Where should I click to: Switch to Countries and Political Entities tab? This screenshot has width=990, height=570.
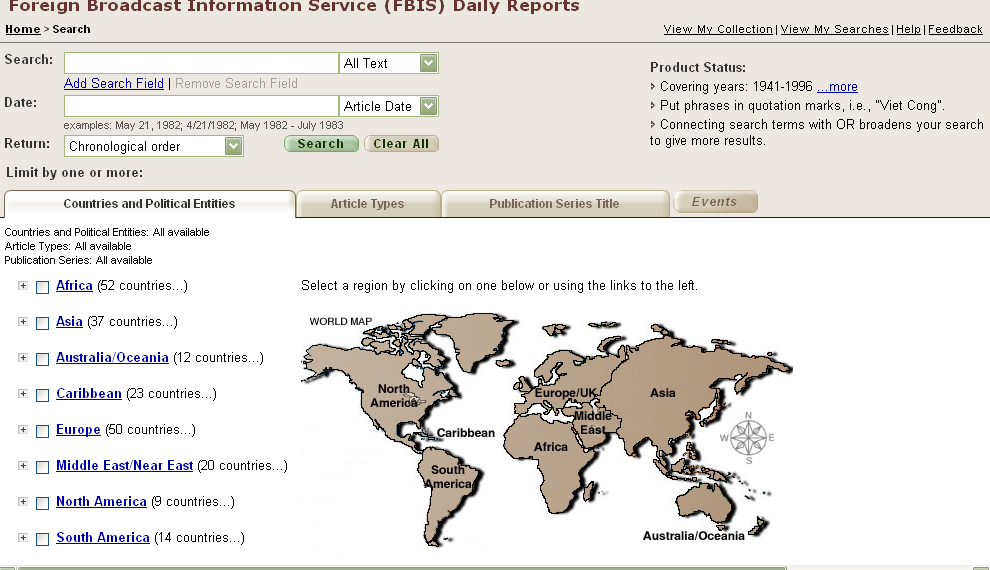[150, 204]
